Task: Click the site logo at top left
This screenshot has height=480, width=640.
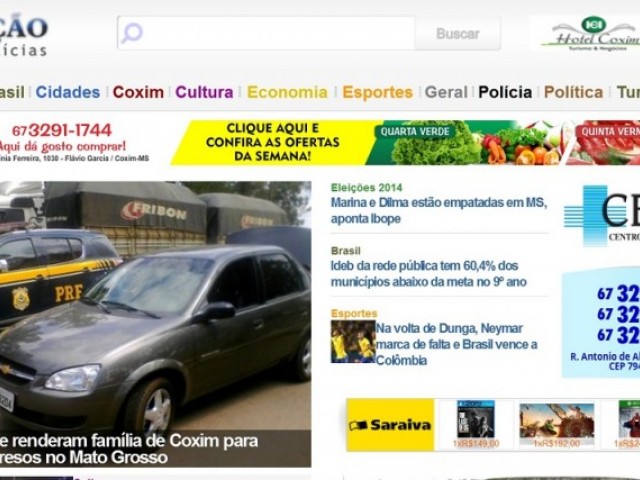Action: pyautogui.click(x=24, y=36)
